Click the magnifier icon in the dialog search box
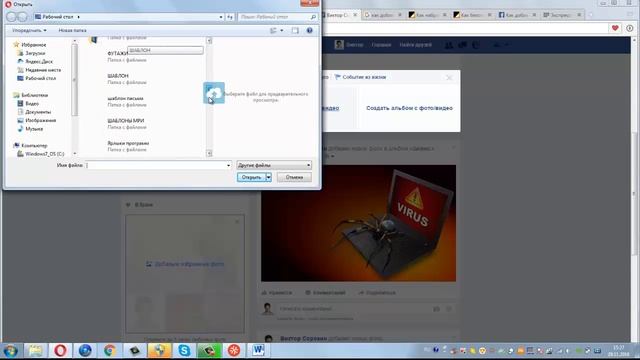This screenshot has height=360, width=640. [x=313, y=17]
